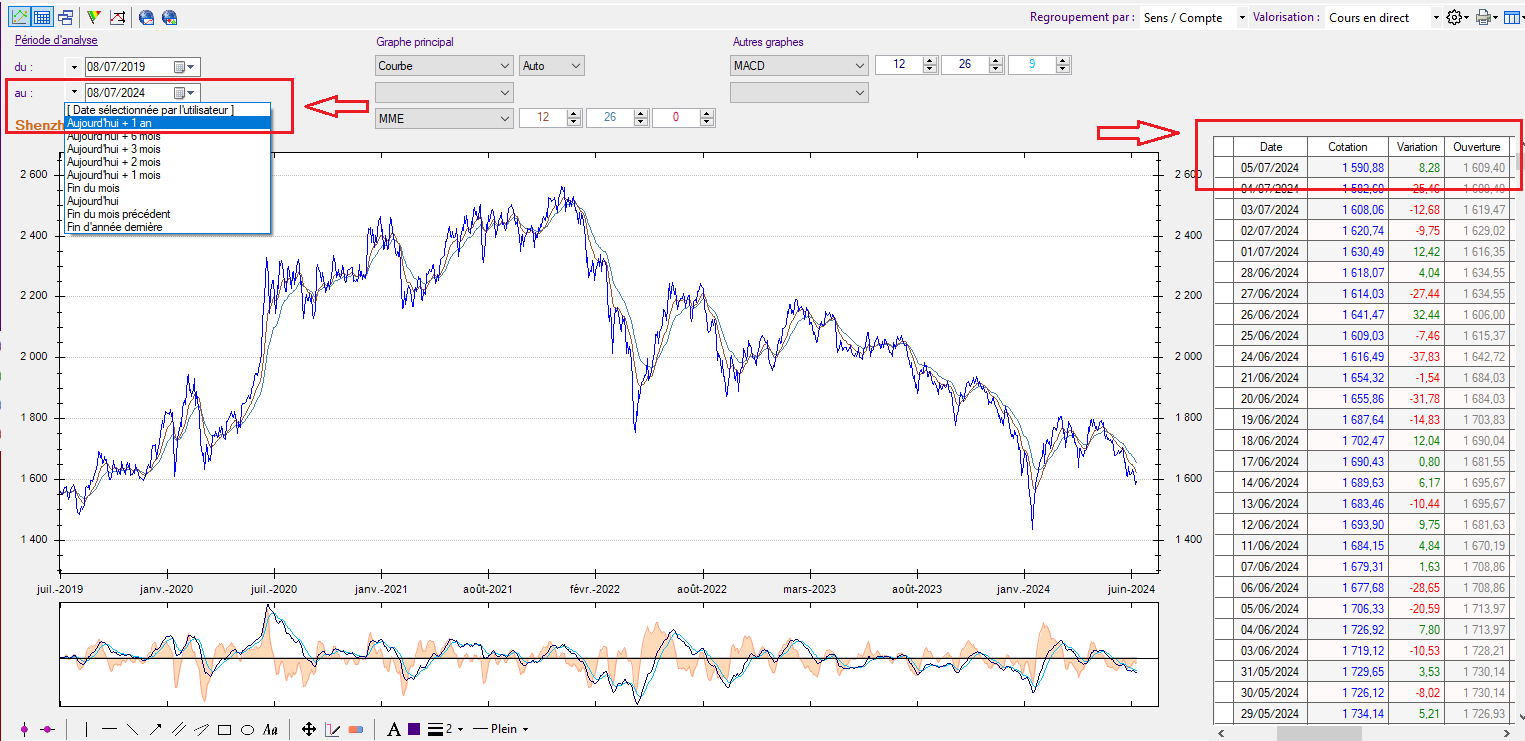
Task: Click the 'Période d'analyse' link
Action: [x=55, y=40]
